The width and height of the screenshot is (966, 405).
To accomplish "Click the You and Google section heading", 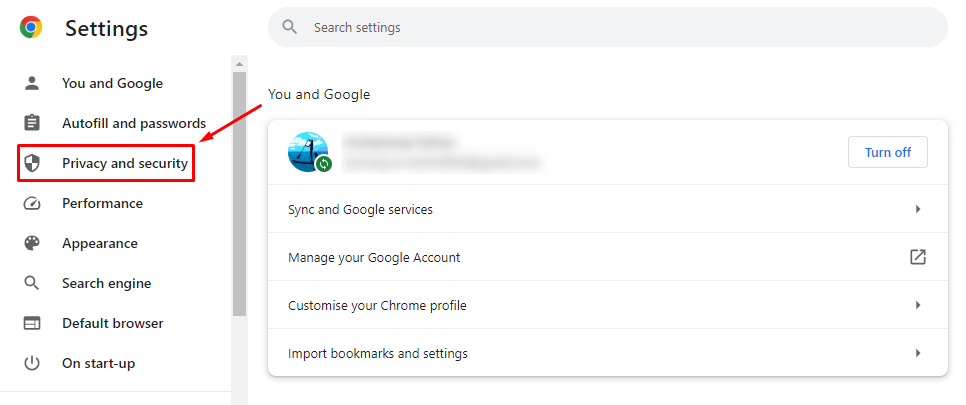I will point(319,94).
